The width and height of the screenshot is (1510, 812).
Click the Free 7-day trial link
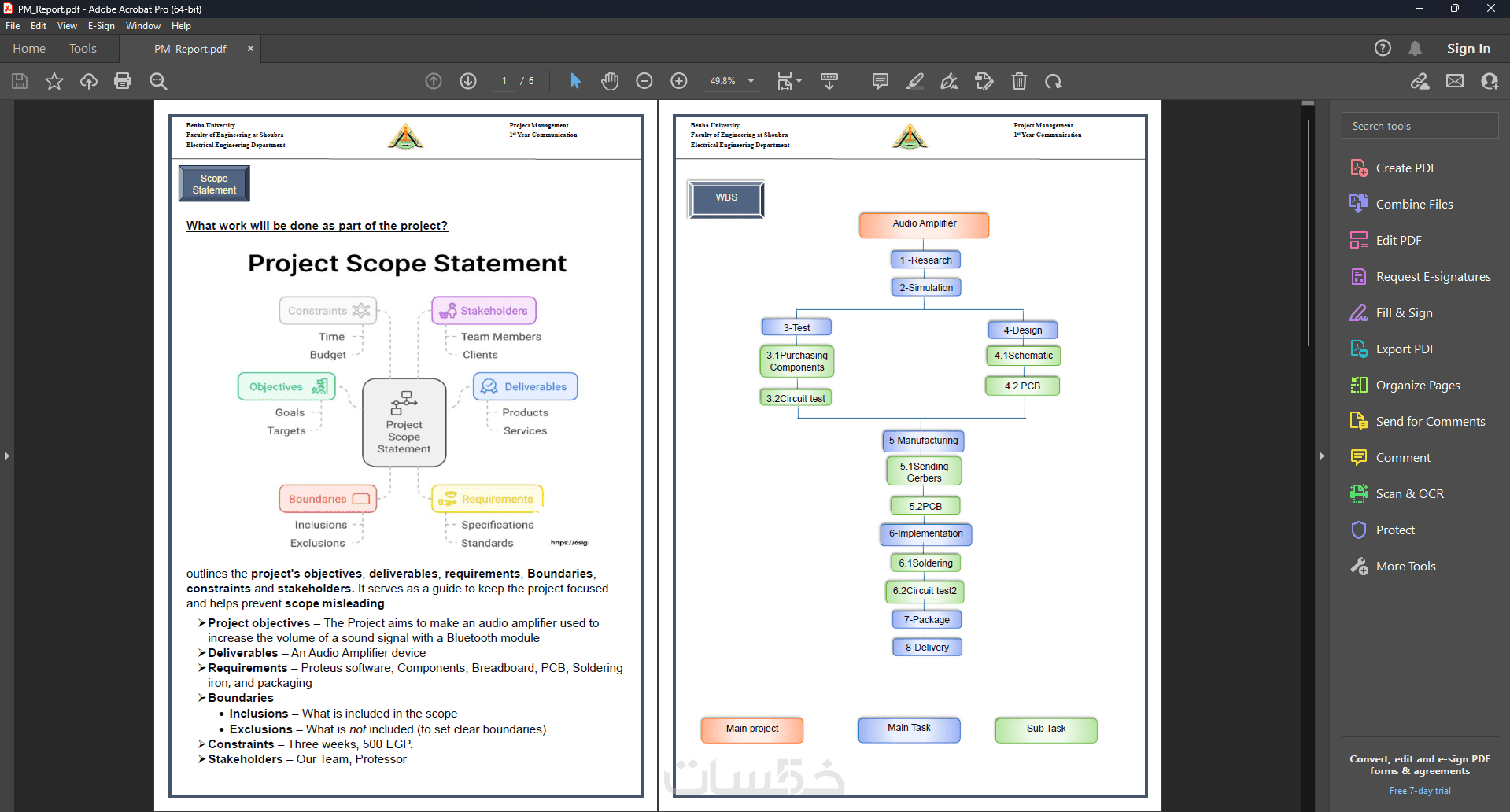tap(1420, 791)
